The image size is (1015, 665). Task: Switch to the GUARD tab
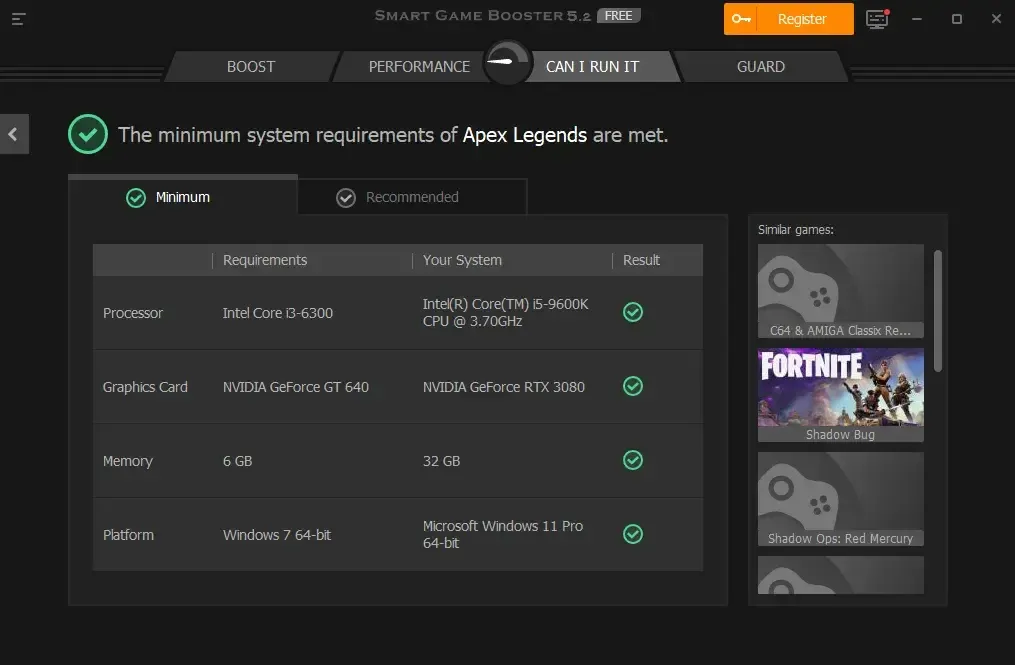761,66
